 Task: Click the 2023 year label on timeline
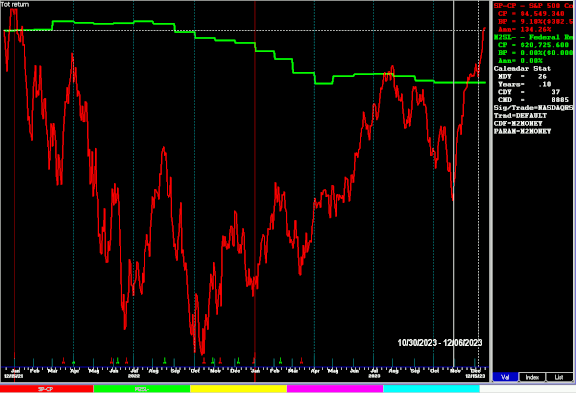click(374, 376)
